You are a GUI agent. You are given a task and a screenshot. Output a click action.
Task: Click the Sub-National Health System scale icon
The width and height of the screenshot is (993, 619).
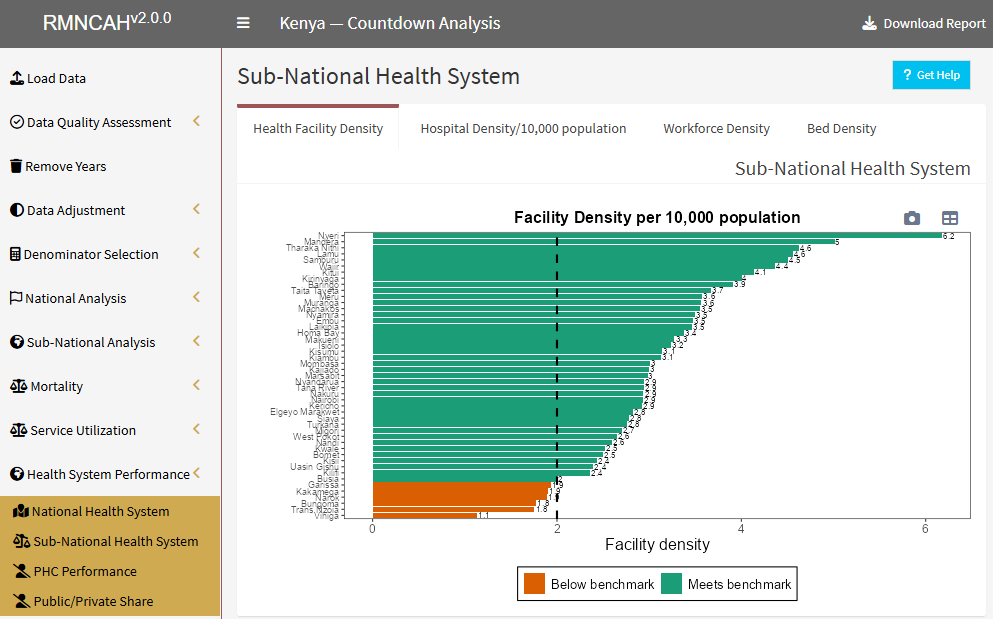[22, 541]
